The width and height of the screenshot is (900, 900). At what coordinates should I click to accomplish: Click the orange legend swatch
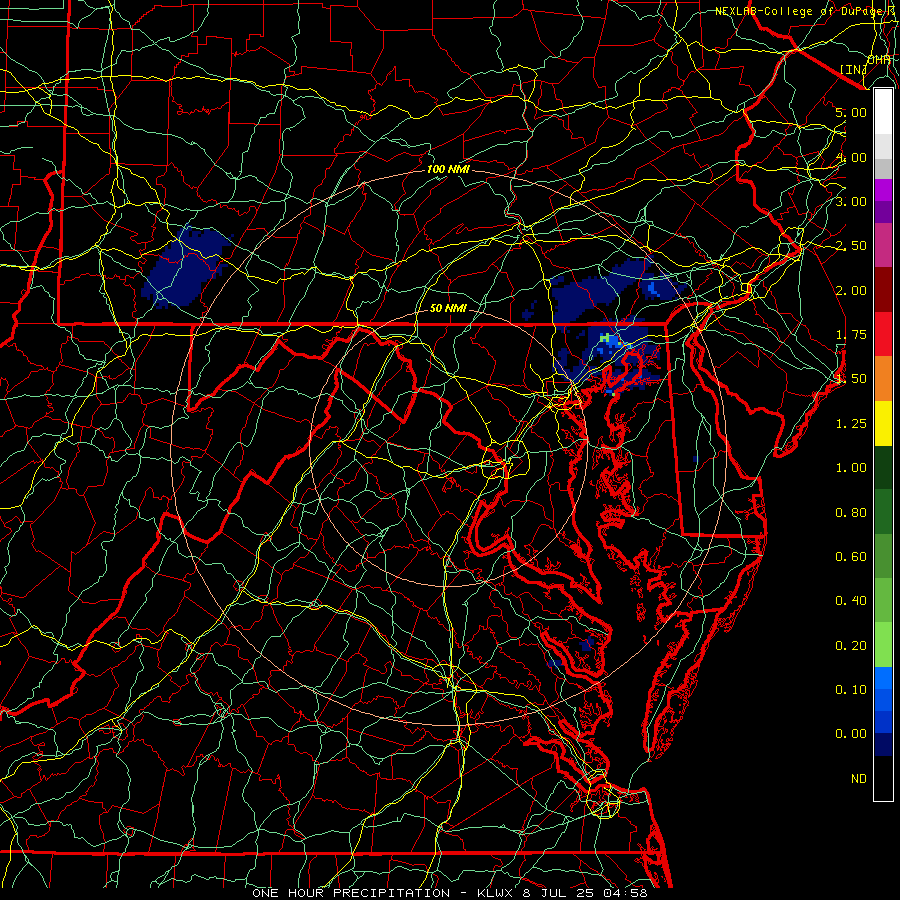click(x=883, y=378)
